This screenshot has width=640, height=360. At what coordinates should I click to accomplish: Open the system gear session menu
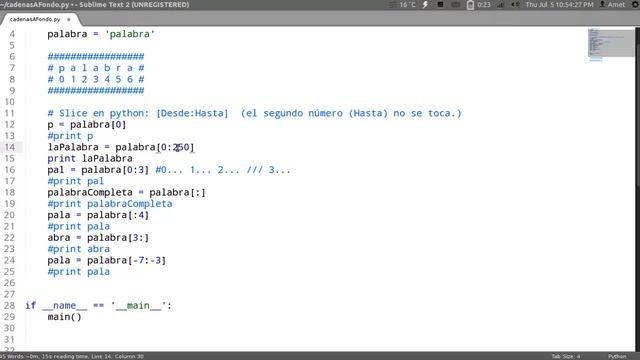[635, 4]
